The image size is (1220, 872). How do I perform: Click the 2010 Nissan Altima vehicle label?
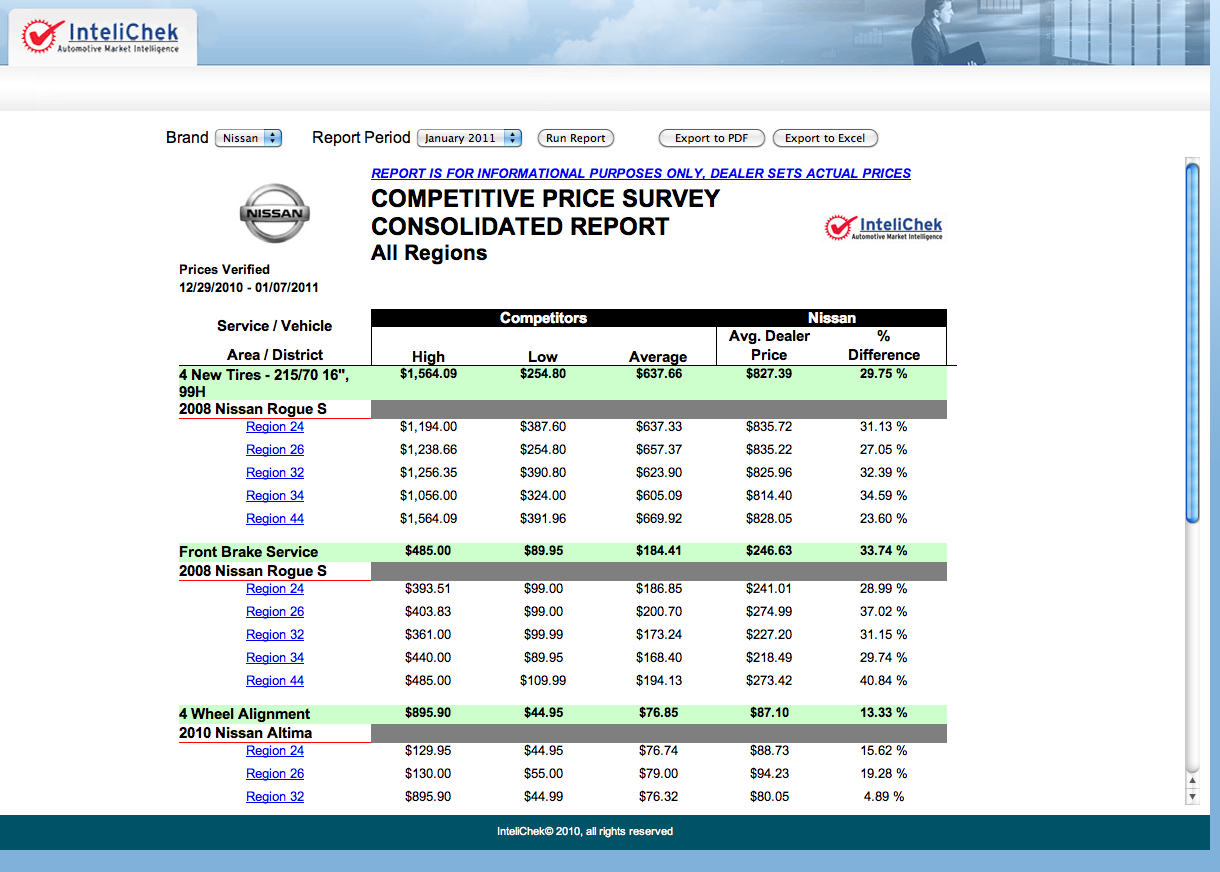tap(245, 733)
